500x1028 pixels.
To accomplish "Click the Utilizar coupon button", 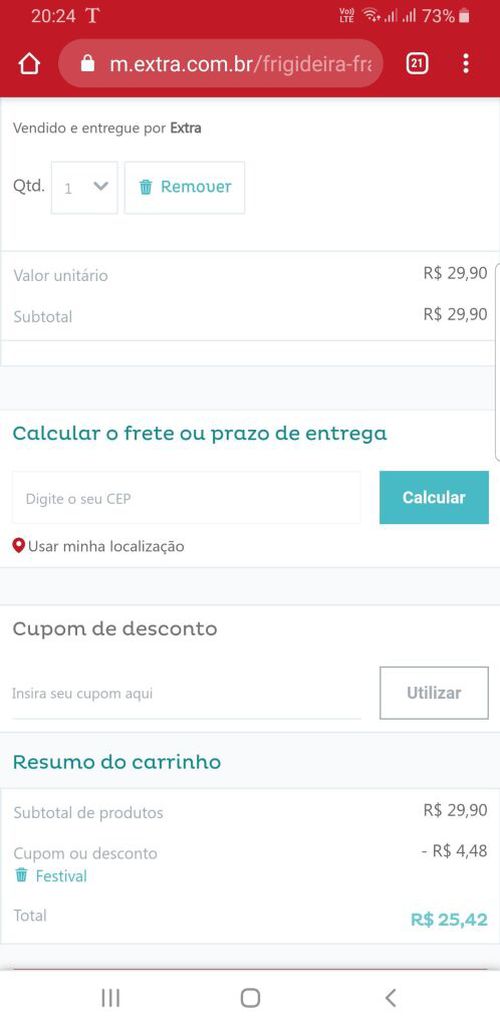I will coord(434,693).
